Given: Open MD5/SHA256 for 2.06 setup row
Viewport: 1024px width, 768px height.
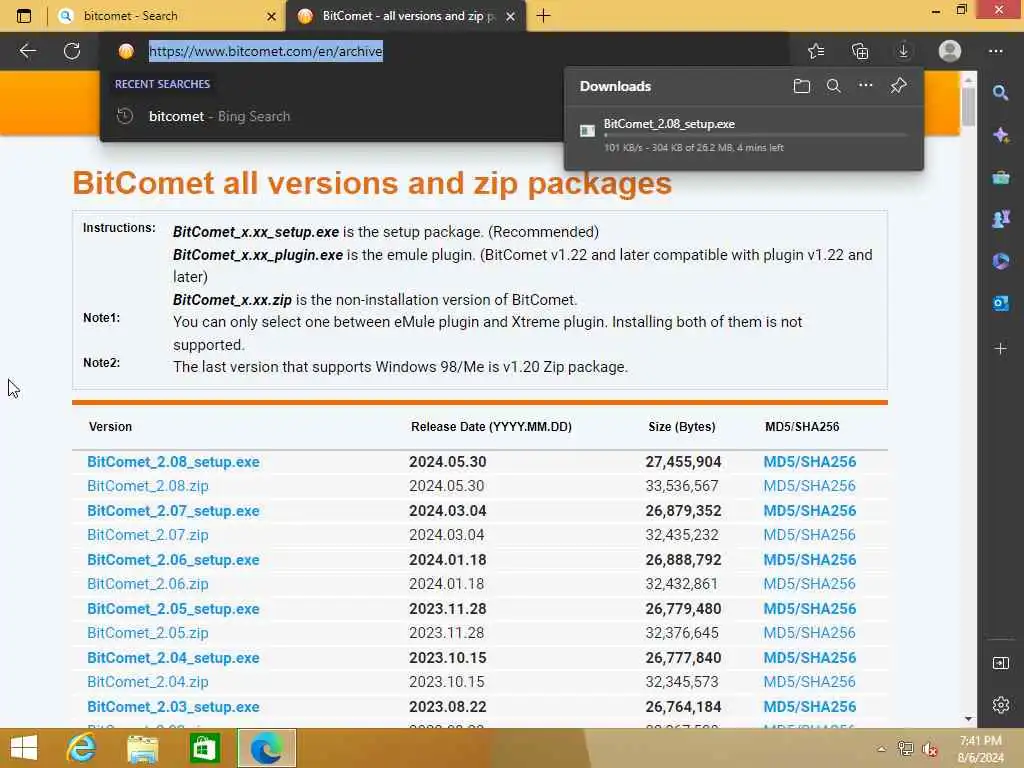Looking at the screenshot, I should pos(810,560).
